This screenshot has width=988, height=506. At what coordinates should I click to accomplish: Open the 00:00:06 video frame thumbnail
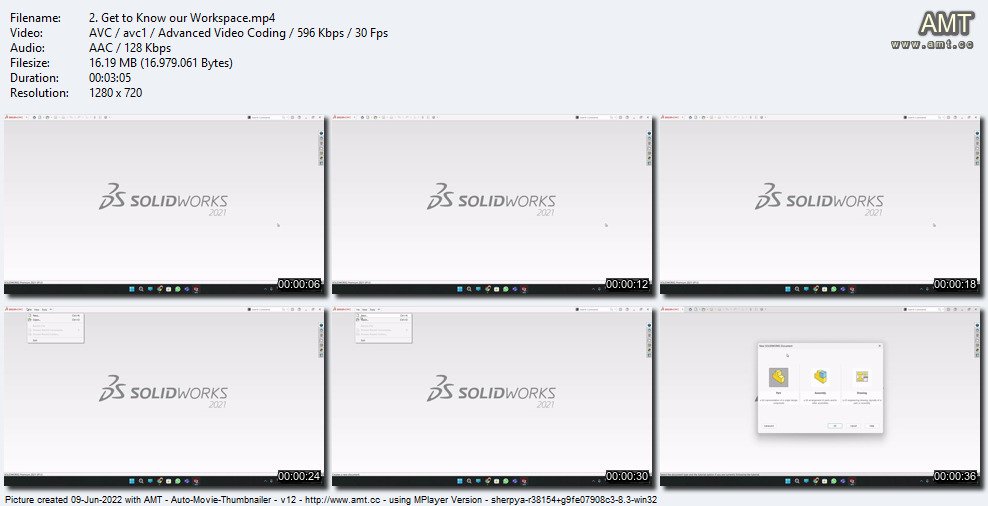pyautogui.click(x=164, y=204)
